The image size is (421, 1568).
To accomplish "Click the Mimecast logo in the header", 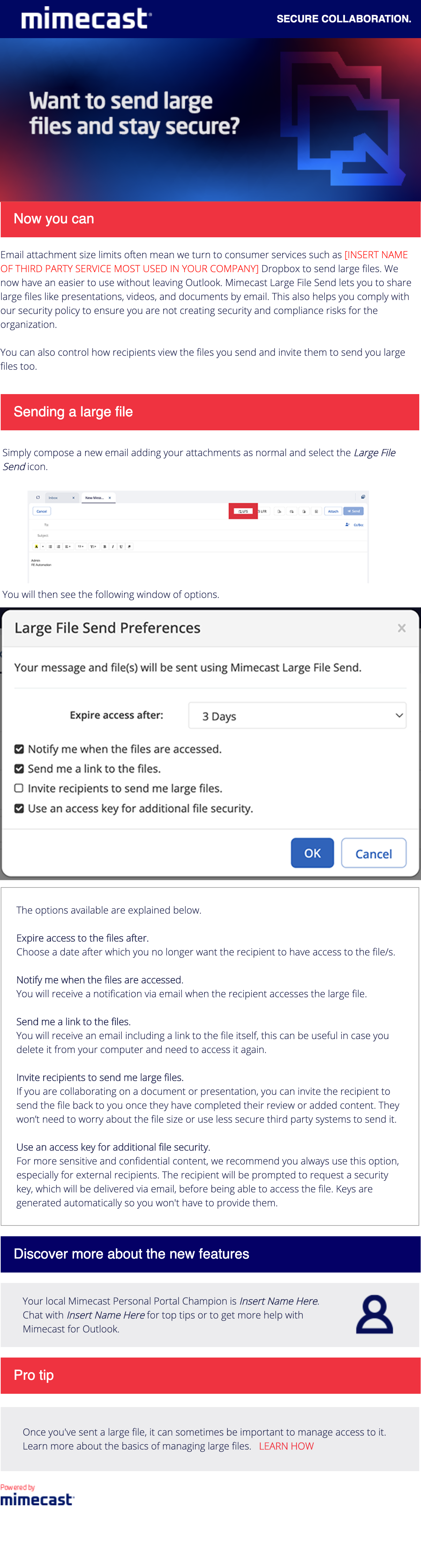I will pyautogui.click(x=87, y=18).
